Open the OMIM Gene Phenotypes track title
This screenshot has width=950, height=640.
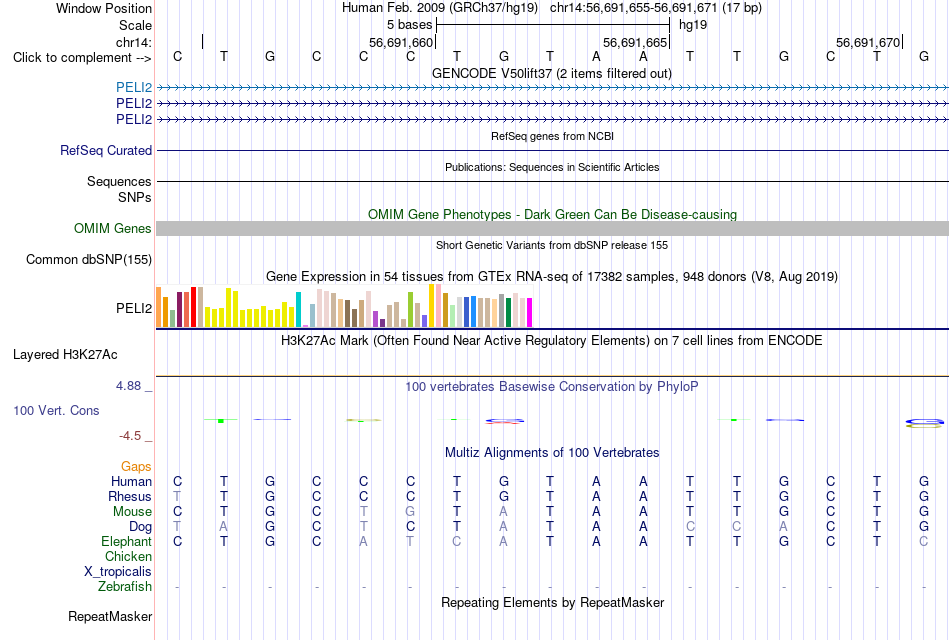click(x=552, y=215)
